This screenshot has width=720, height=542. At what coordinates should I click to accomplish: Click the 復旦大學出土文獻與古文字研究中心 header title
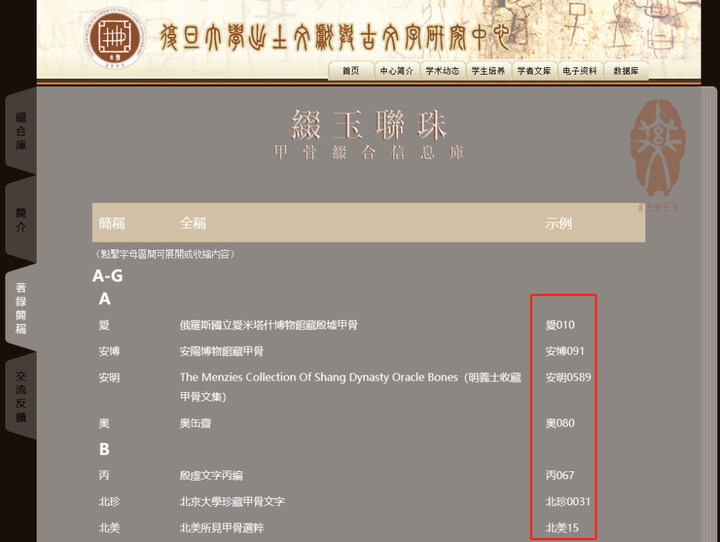coord(334,37)
